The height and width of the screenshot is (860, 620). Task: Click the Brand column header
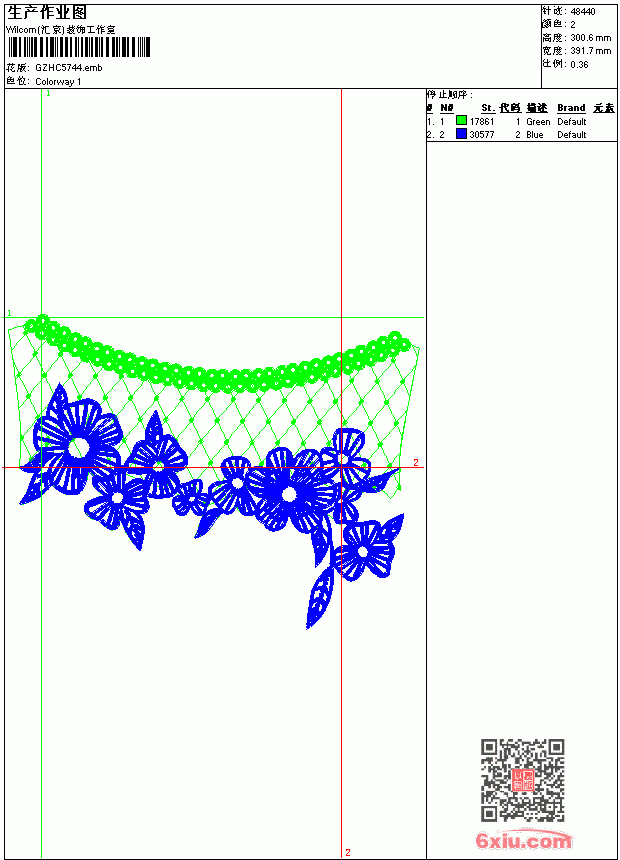[x=571, y=108]
